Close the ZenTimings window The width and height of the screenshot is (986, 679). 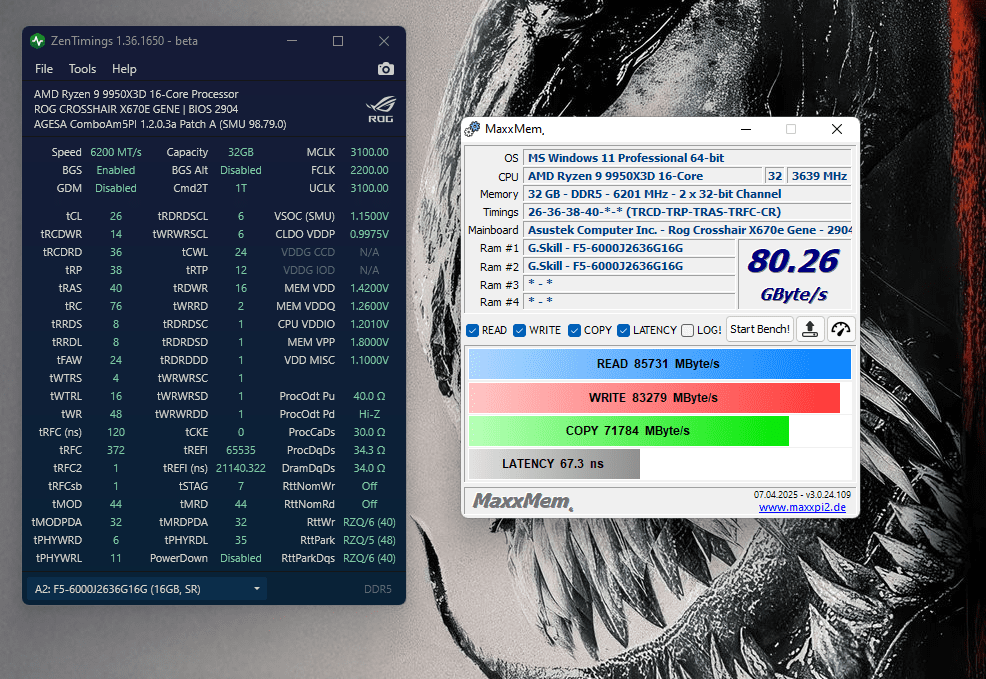point(384,41)
